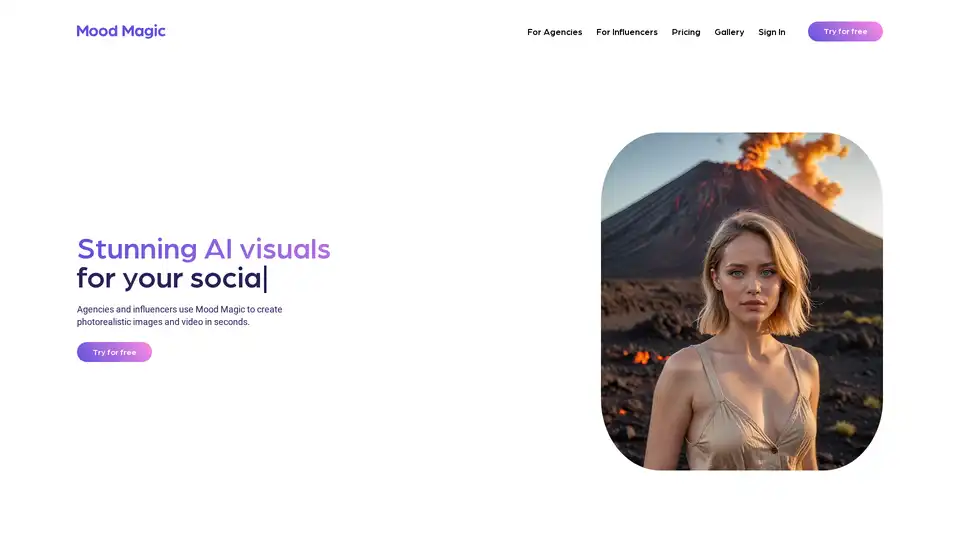
Task: Click the paragraph about agencies and influencers
Action: (179, 316)
